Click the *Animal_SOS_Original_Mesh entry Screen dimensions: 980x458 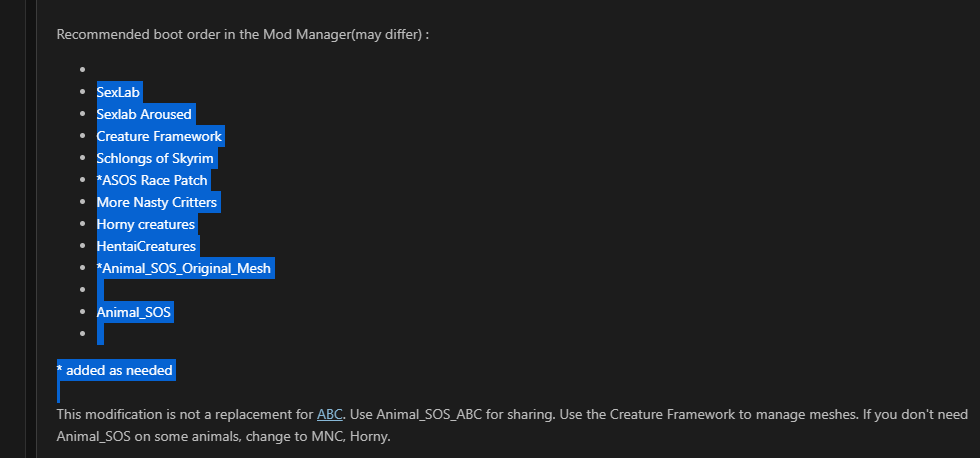pyautogui.click(x=184, y=269)
